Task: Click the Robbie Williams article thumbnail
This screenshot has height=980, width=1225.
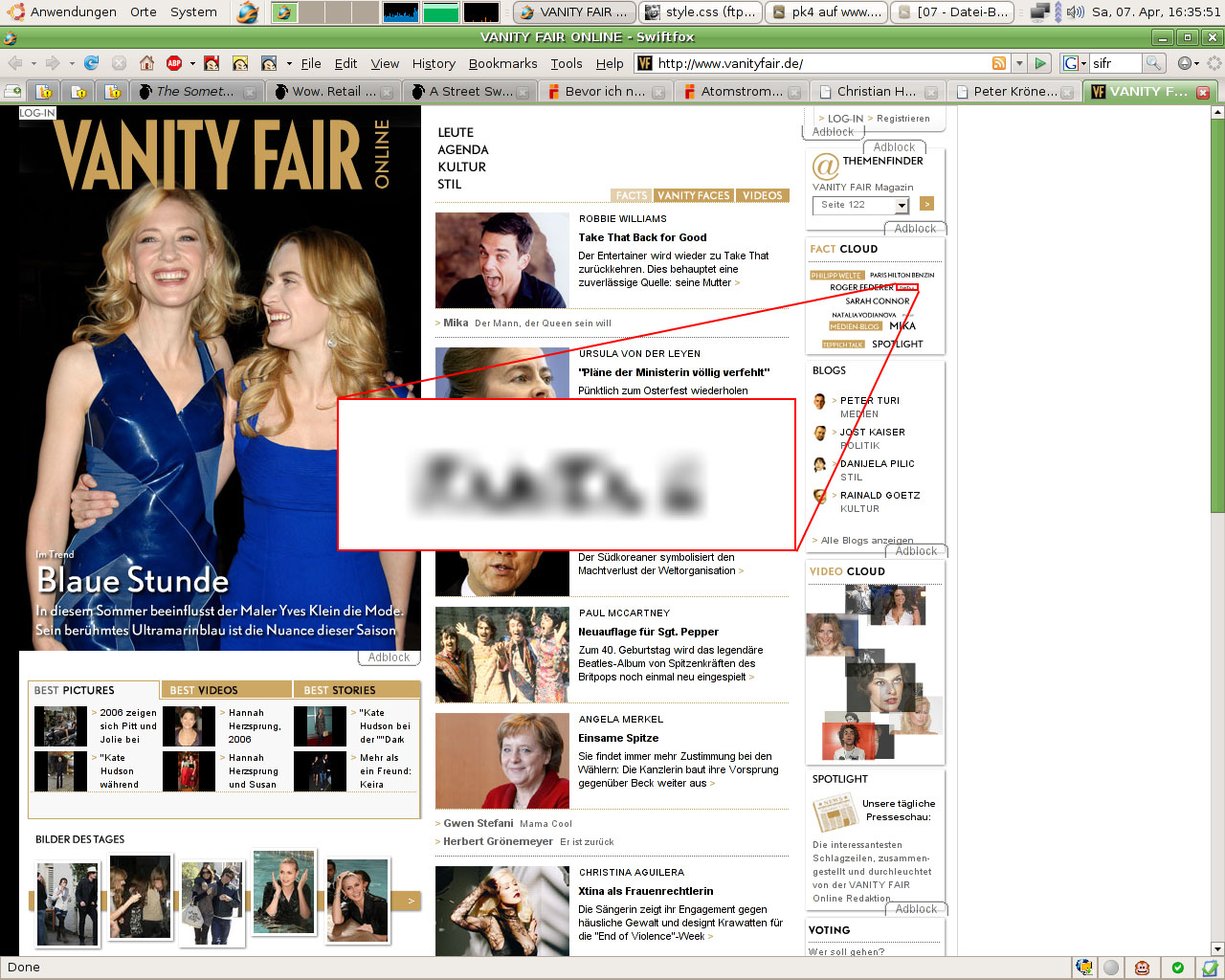Action: 501,260
